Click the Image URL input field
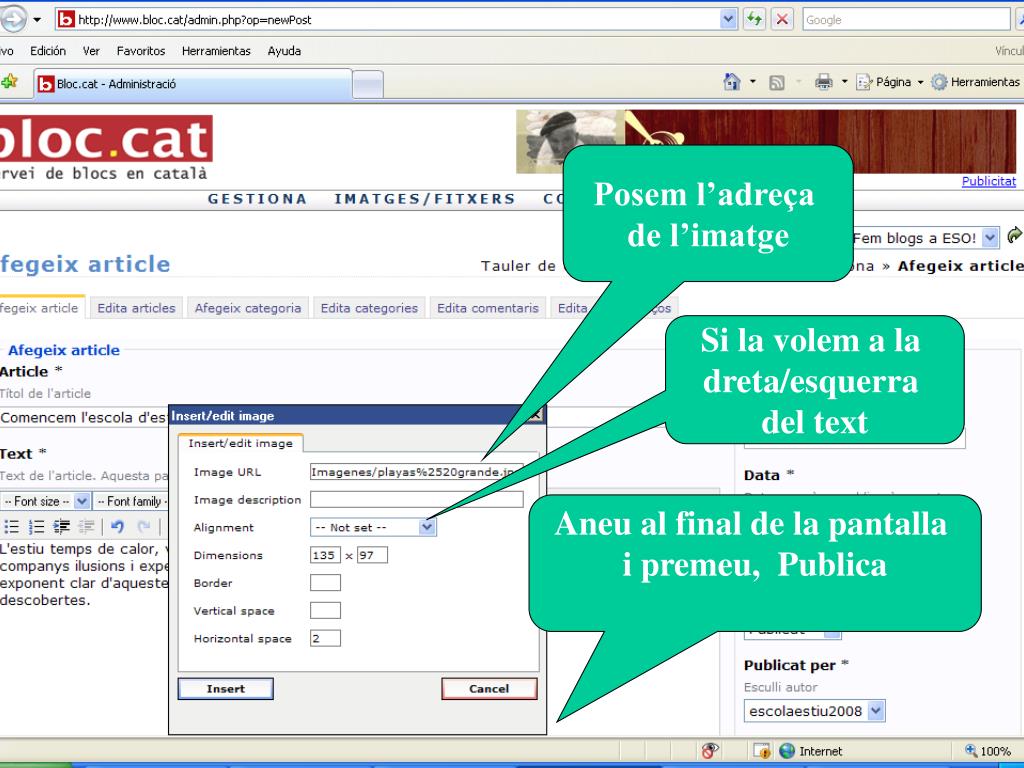Screen dimensions: 1024x768 (x=417, y=472)
